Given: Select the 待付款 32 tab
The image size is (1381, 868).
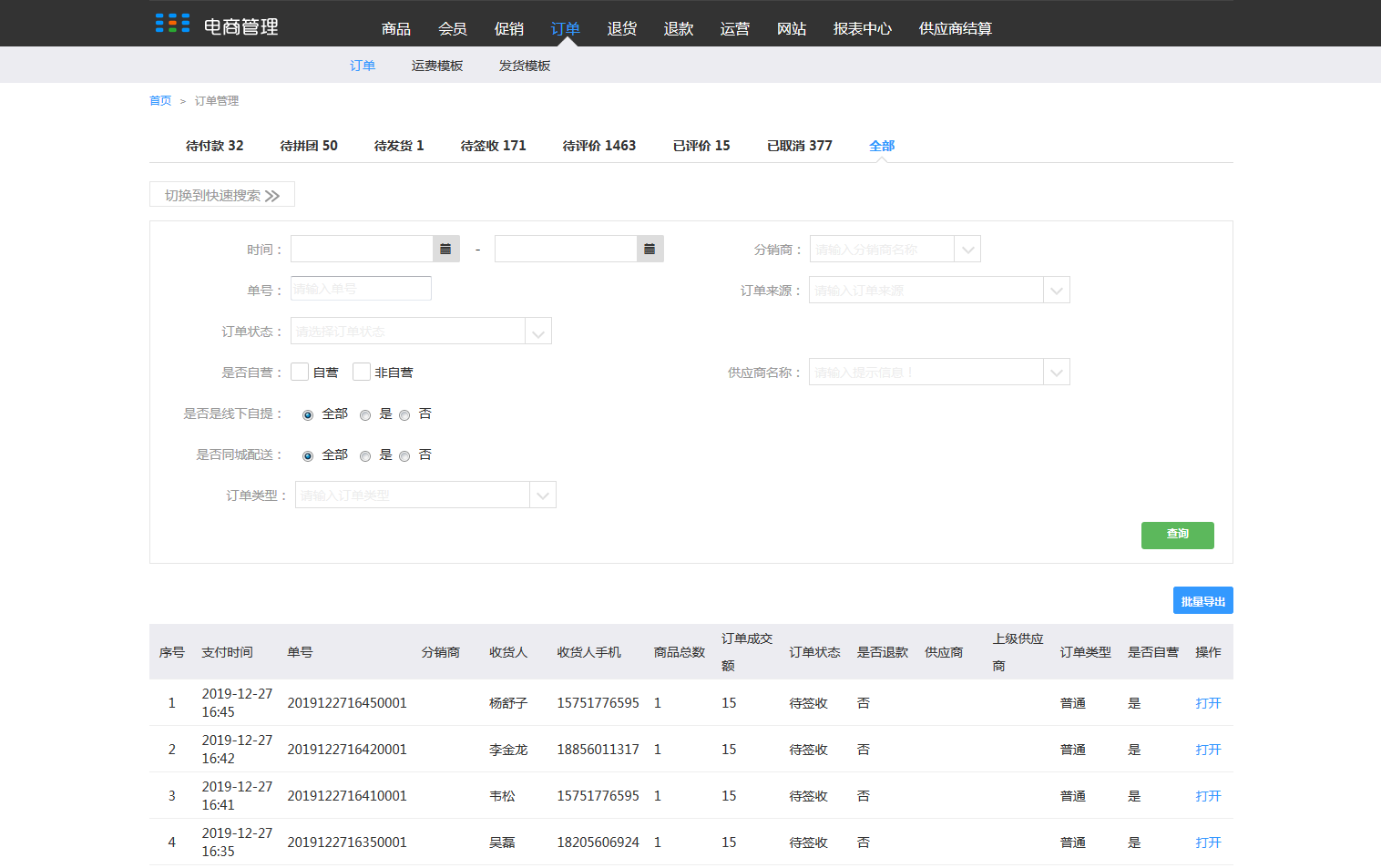Looking at the screenshot, I should coord(215,146).
